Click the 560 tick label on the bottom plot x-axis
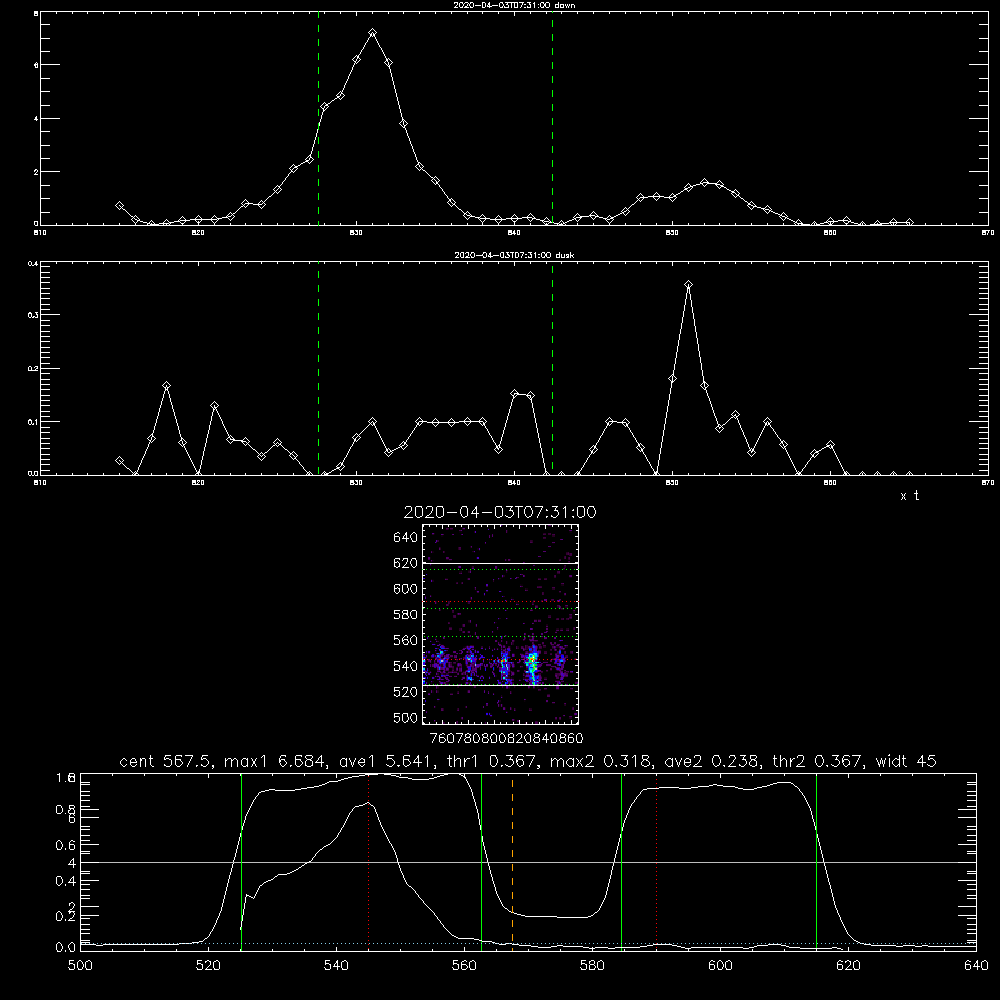1000x1000 pixels. (x=464, y=966)
